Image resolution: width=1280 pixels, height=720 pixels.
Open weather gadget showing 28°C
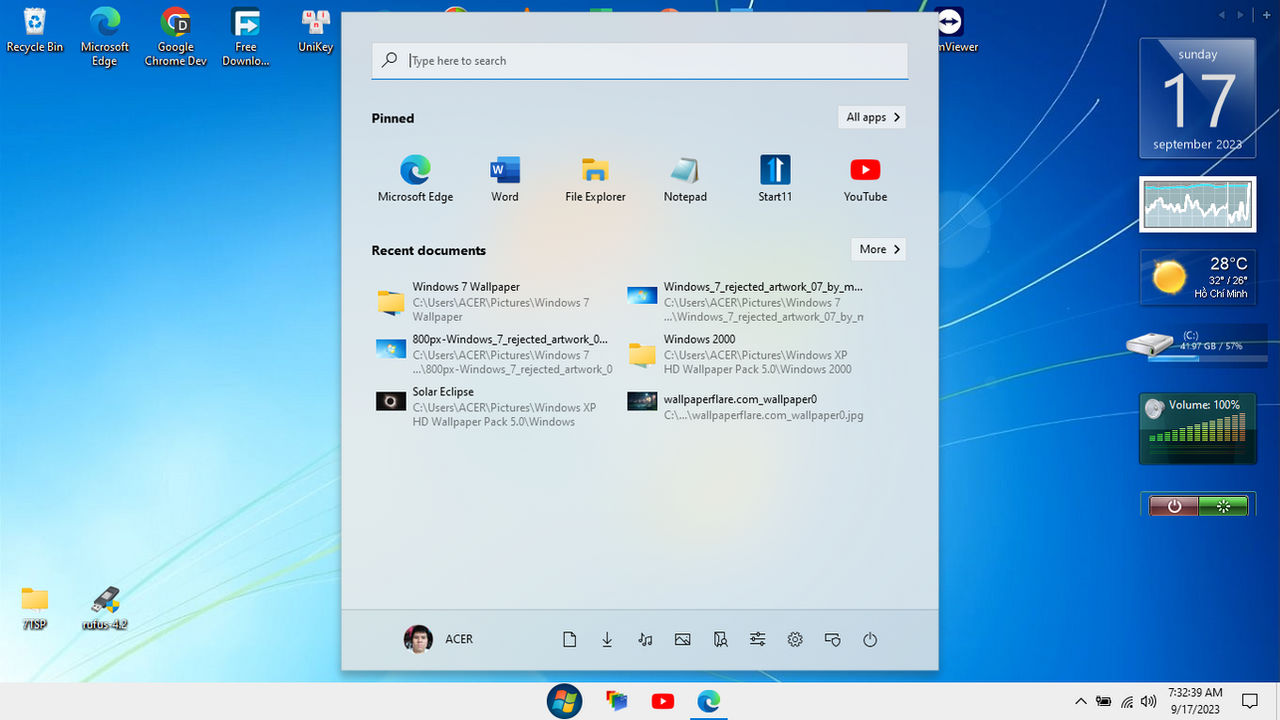[1198, 277]
